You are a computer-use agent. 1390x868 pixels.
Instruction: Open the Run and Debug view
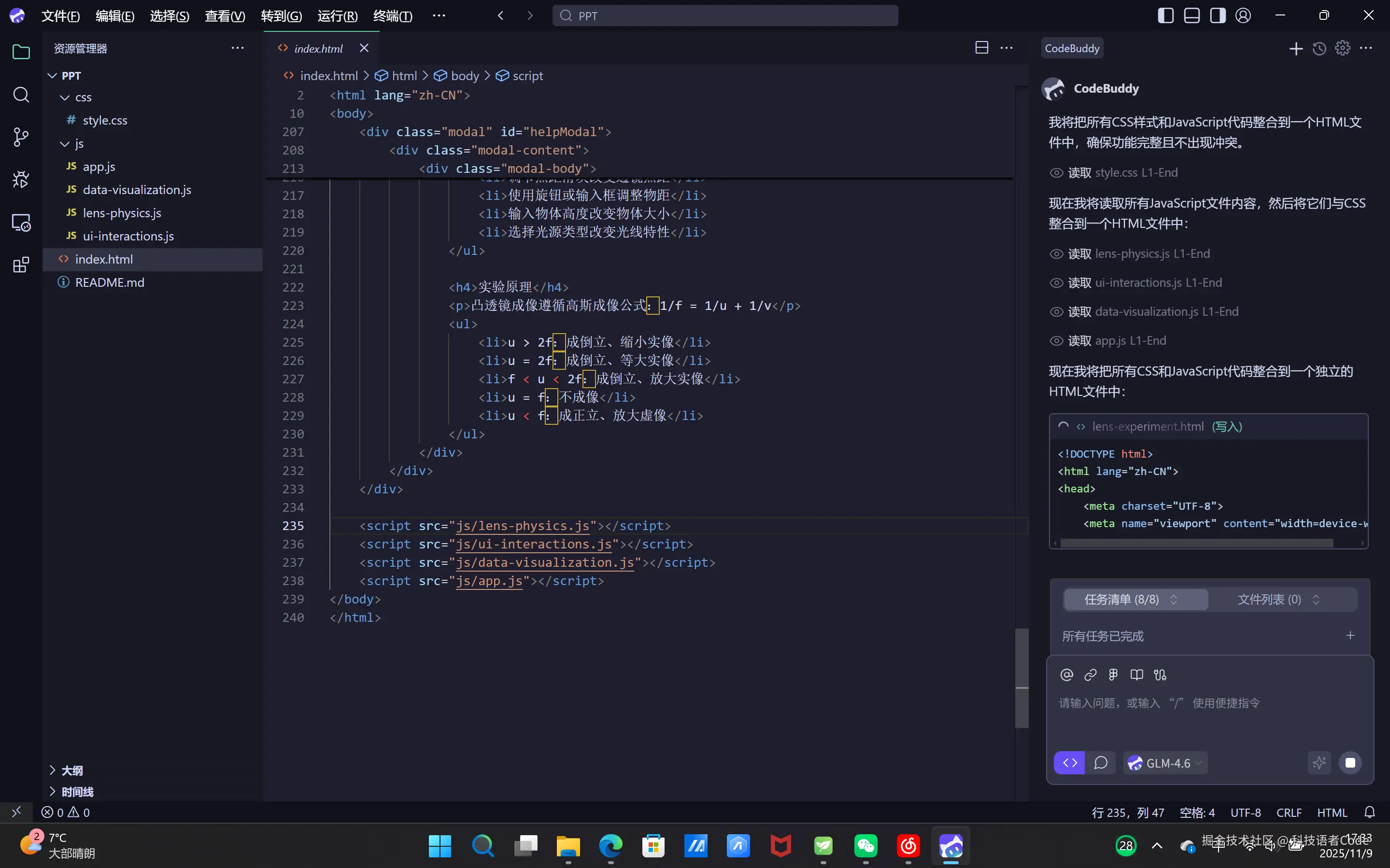[21, 180]
